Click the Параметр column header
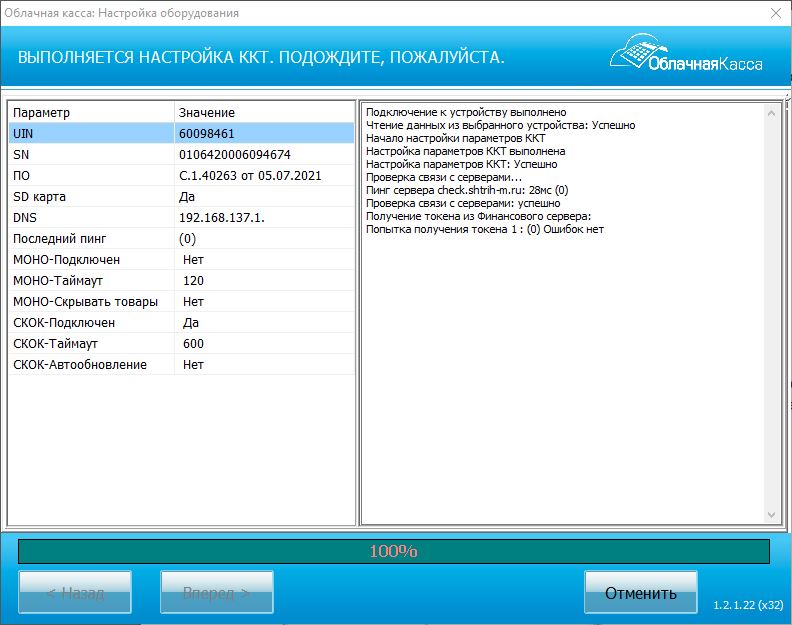The height and width of the screenshot is (625, 792). click(x=90, y=112)
